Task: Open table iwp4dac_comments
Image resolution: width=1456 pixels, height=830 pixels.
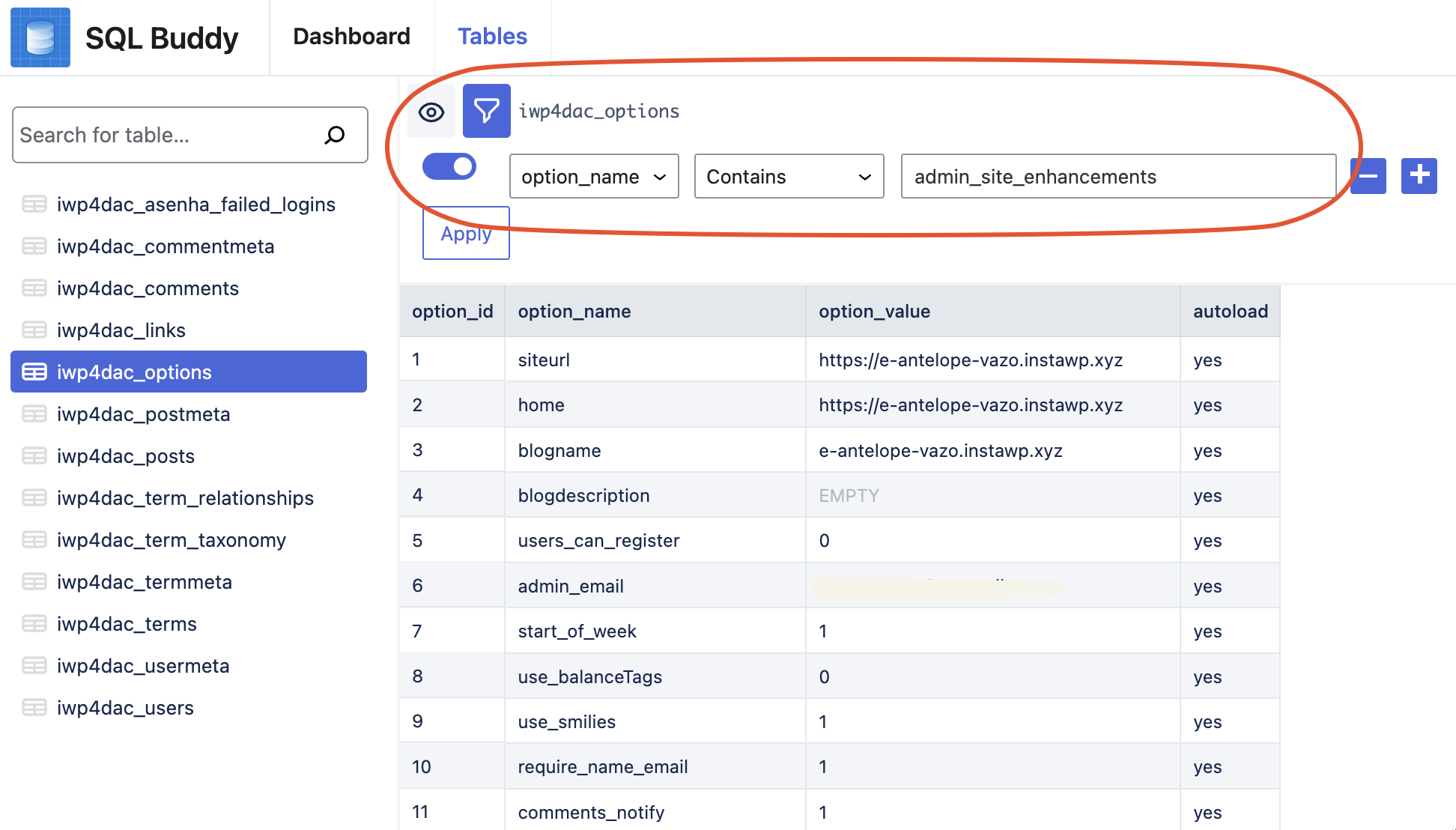Action: (189, 288)
